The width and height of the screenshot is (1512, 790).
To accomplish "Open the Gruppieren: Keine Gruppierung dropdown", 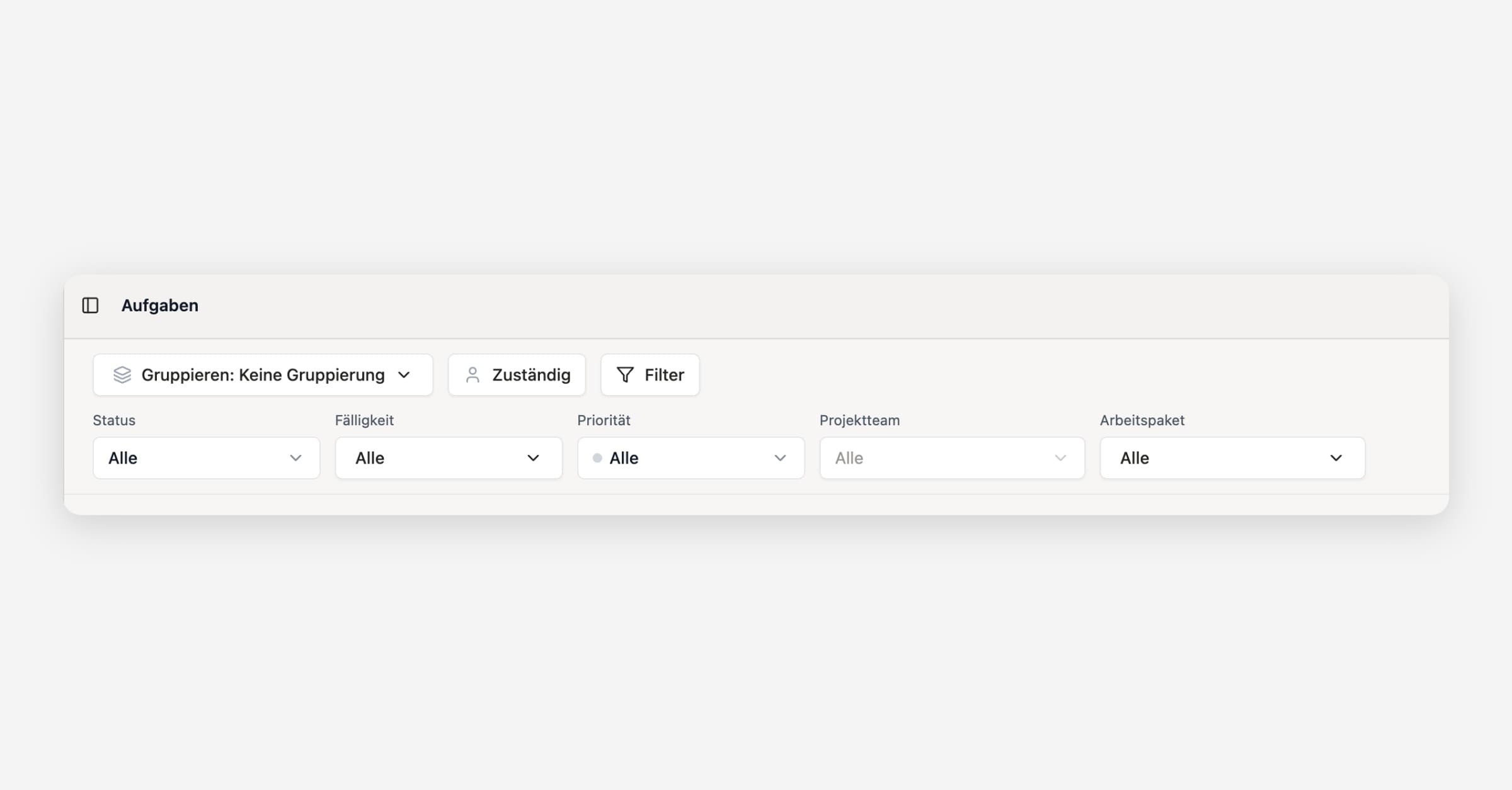I will [x=263, y=375].
